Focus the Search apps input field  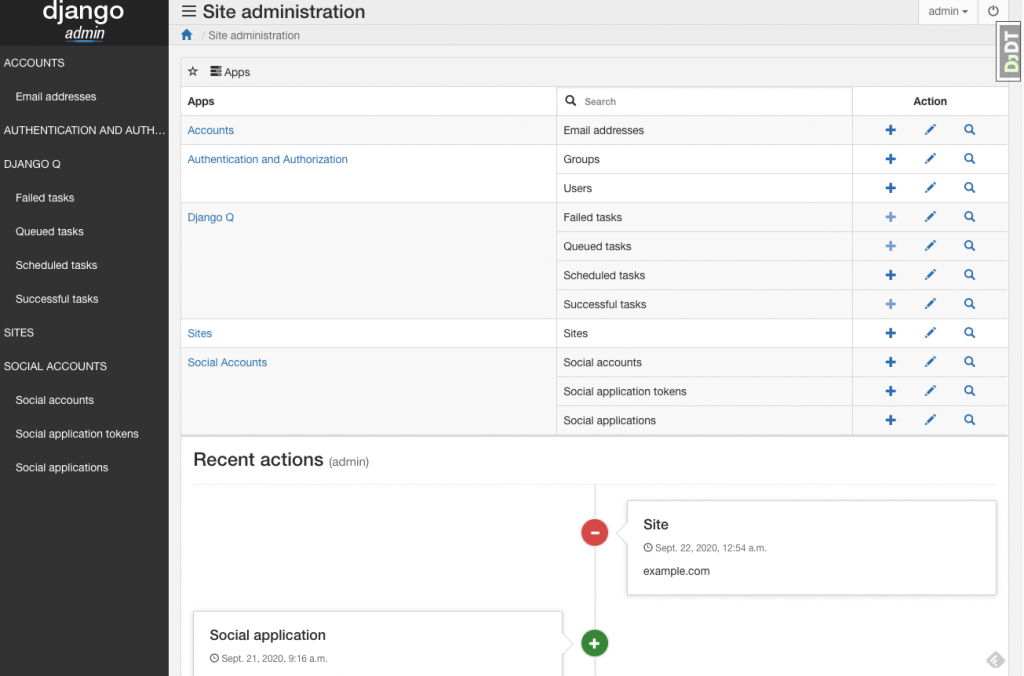(705, 101)
